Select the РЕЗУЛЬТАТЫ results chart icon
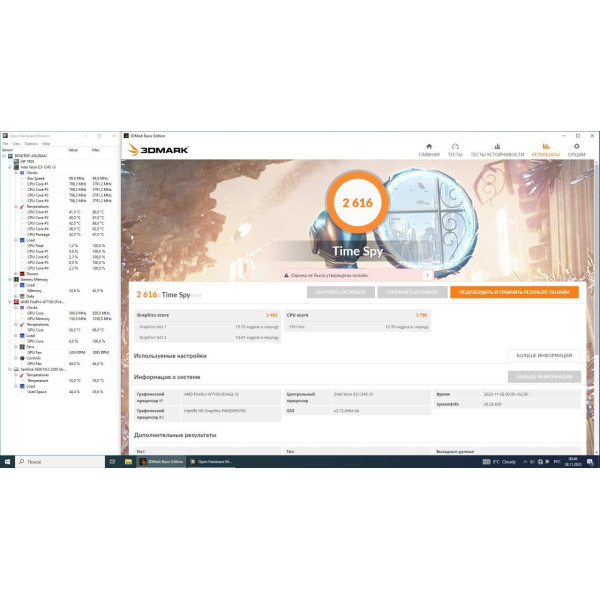The height and width of the screenshot is (600, 600). pos(546,146)
